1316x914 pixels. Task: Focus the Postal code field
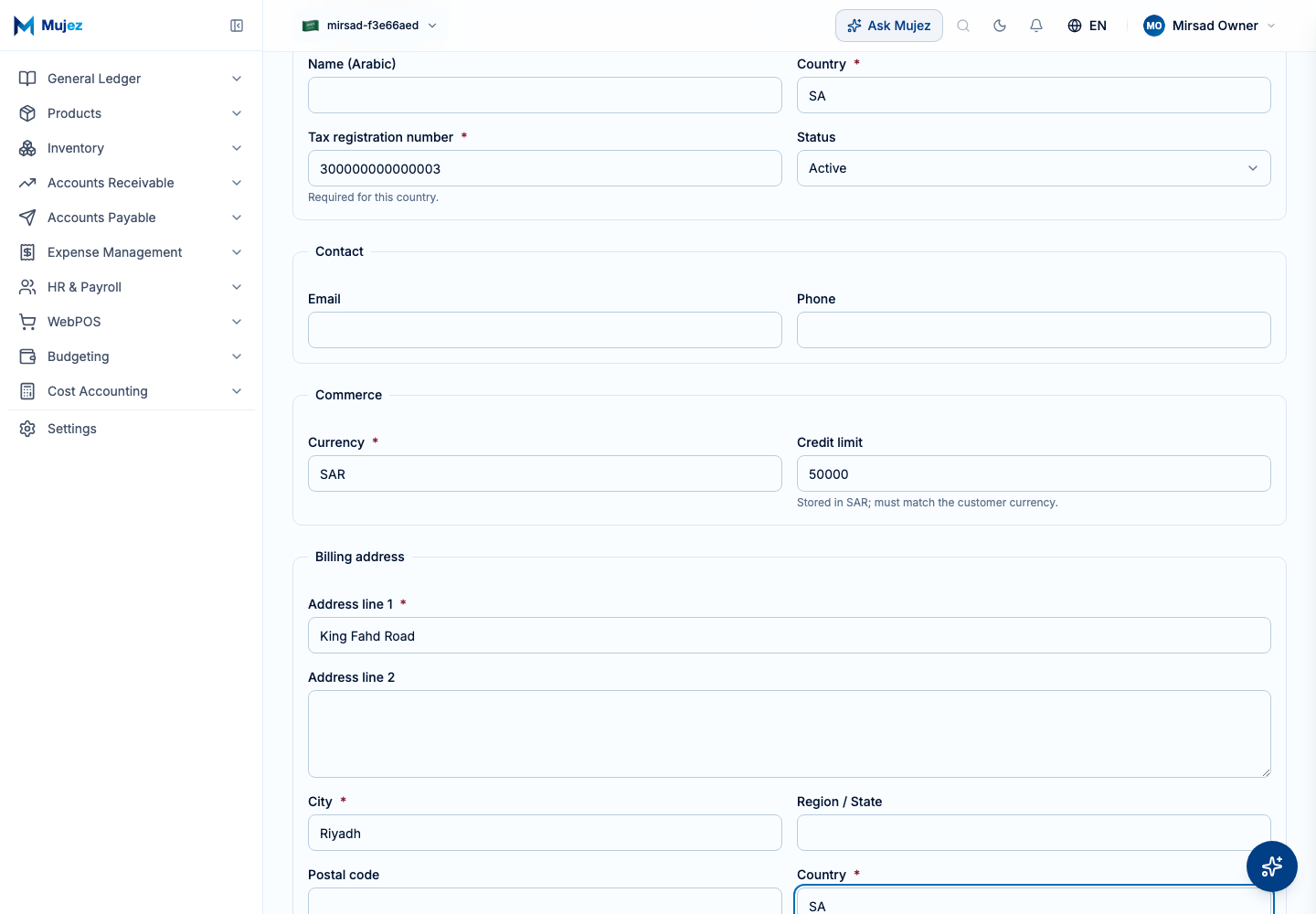pyautogui.click(x=545, y=901)
